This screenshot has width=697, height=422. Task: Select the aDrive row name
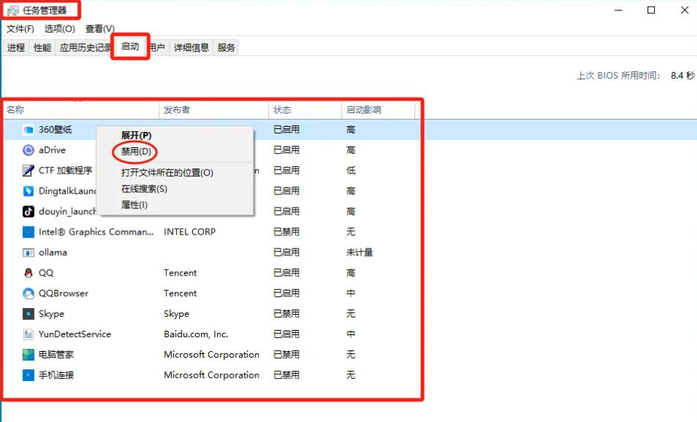(x=52, y=150)
